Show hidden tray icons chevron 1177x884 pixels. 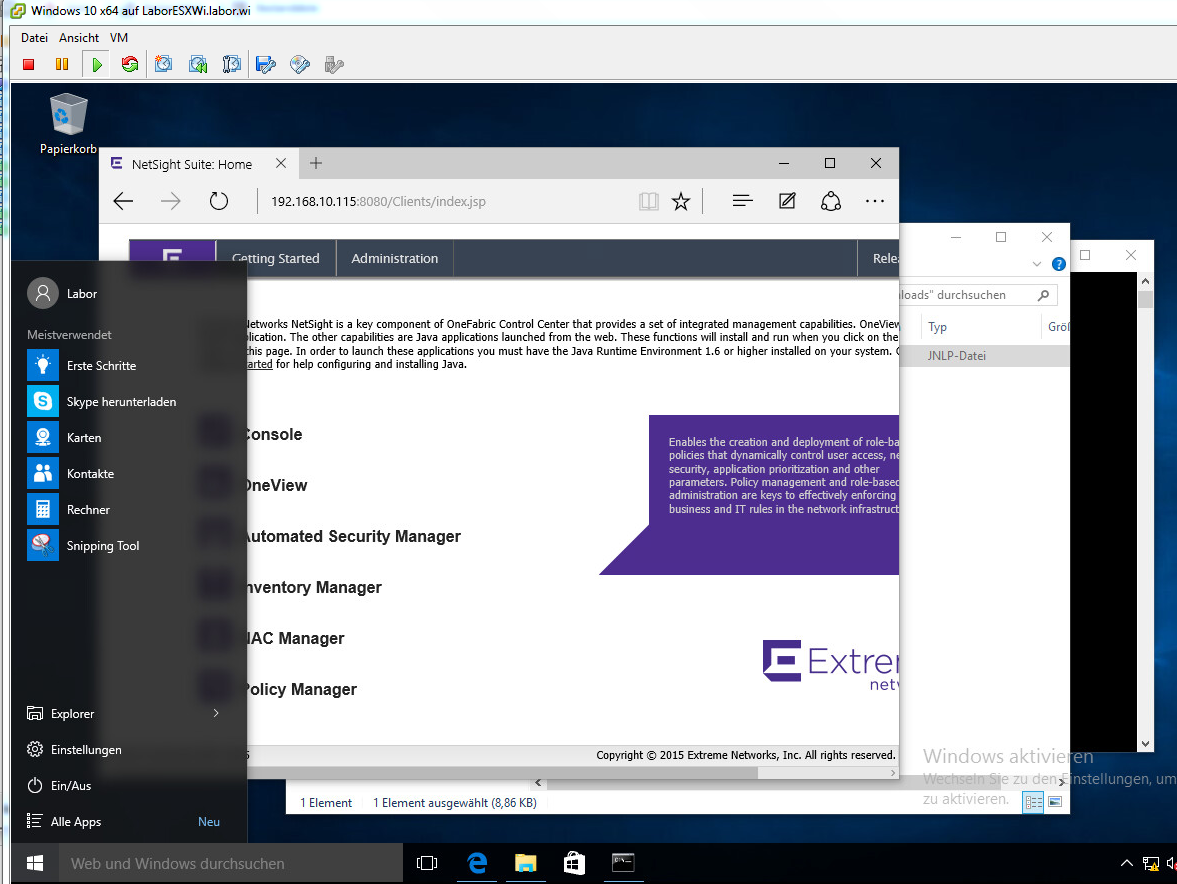pos(1126,864)
